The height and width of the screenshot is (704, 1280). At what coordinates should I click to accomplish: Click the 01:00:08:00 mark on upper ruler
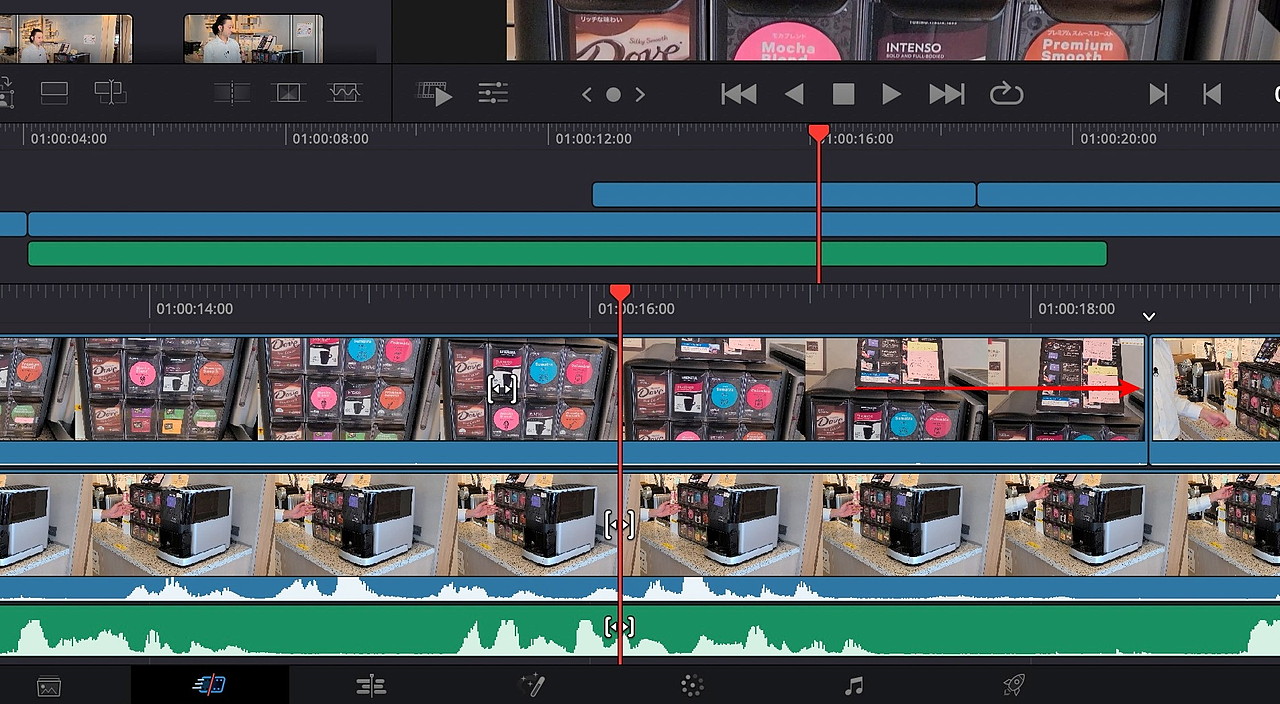click(x=330, y=139)
